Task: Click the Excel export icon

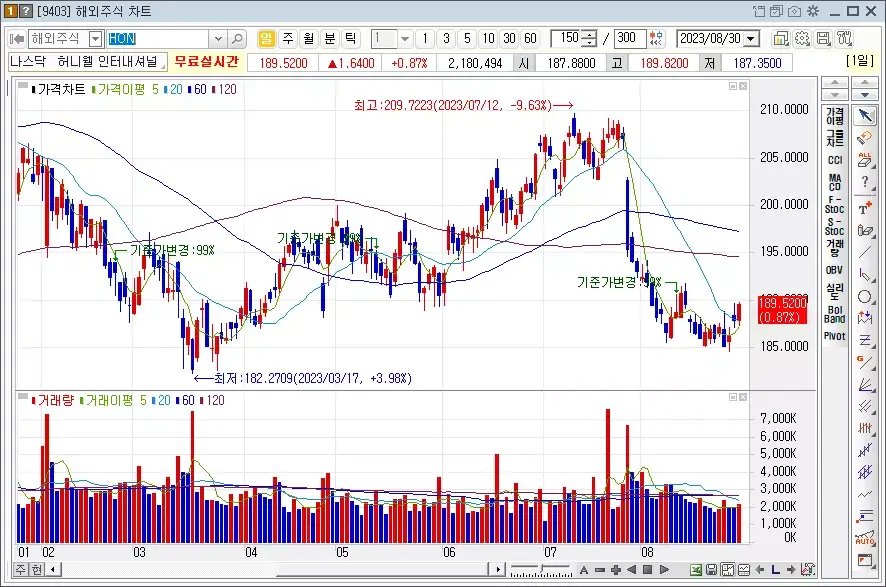Action: 696,569
